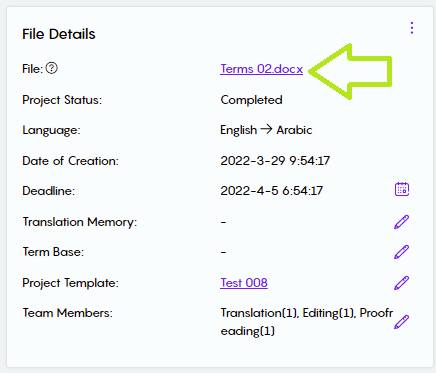The width and height of the screenshot is (436, 373).
Task: Select the Completed project status text
Action: [x=251, y=100]
